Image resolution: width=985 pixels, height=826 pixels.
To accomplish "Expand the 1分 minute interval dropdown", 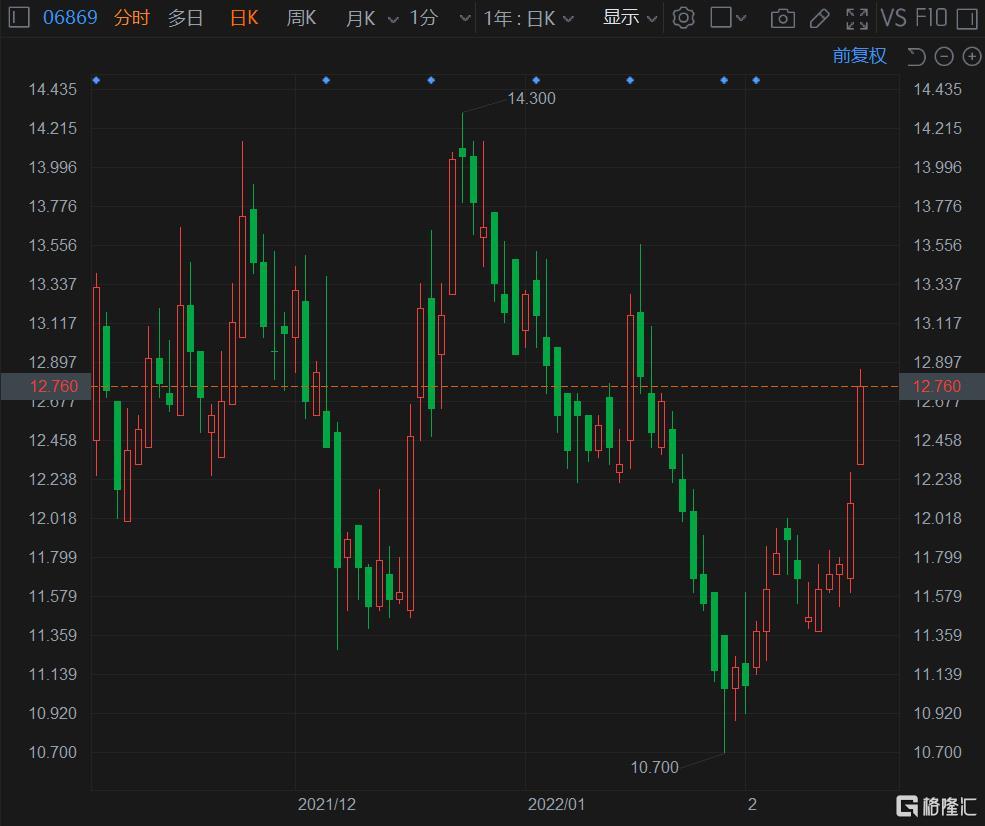I will coord(464,19).
